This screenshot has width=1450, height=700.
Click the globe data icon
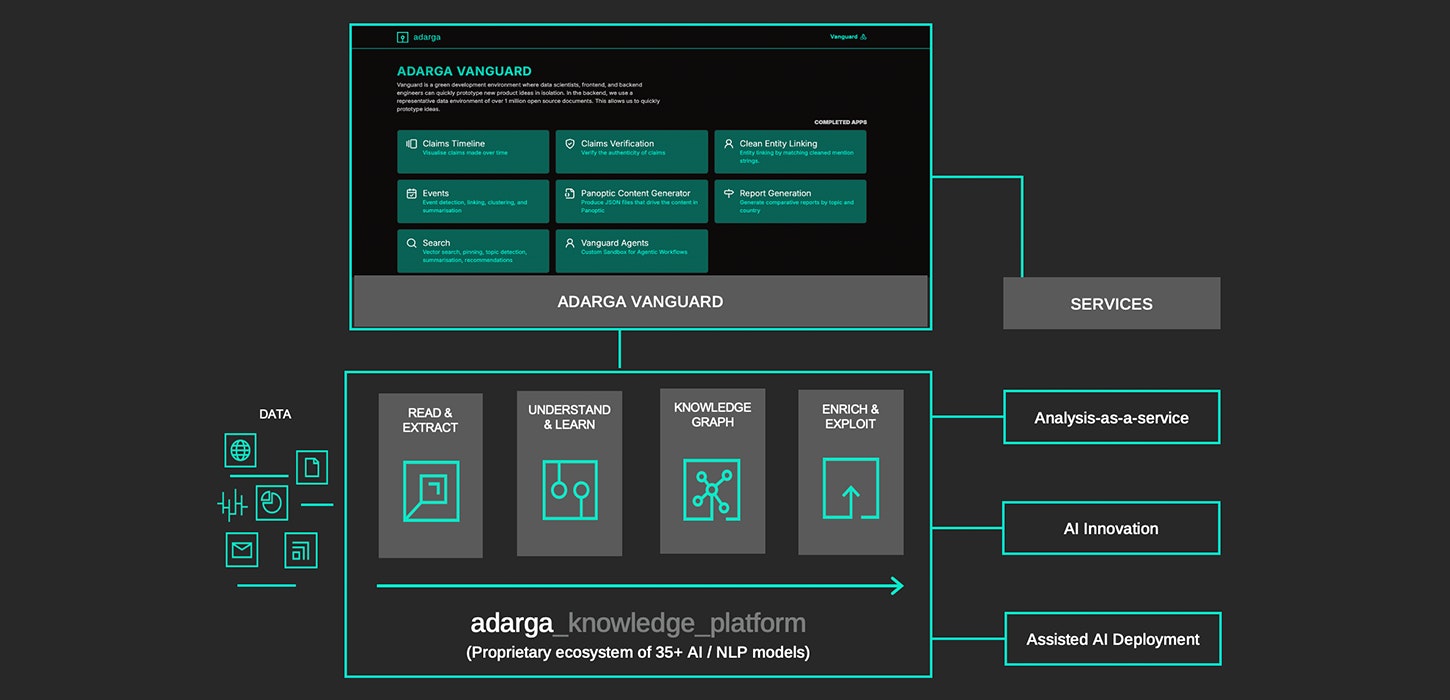click(240, 450)
